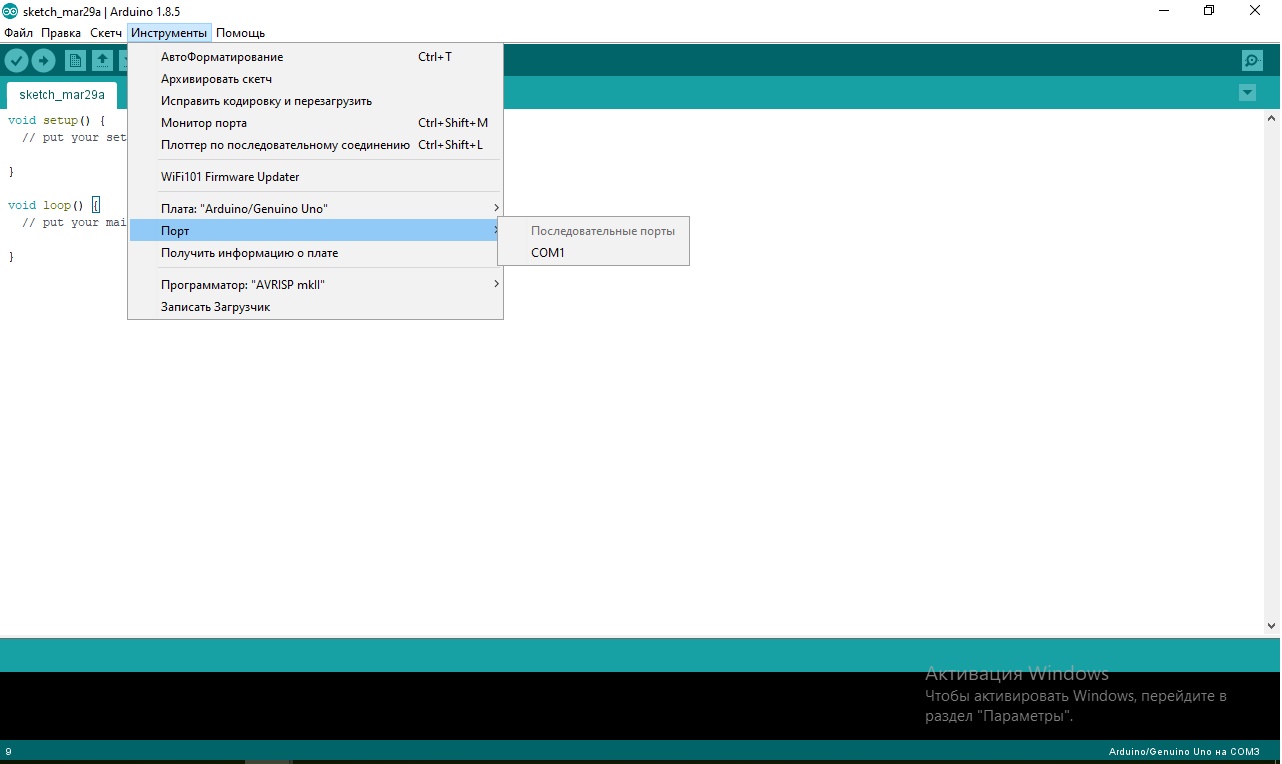Viewport: 1282px width, 764px height.
Task: Launch WiFi101 Firmware Updater
Action: 315,177
